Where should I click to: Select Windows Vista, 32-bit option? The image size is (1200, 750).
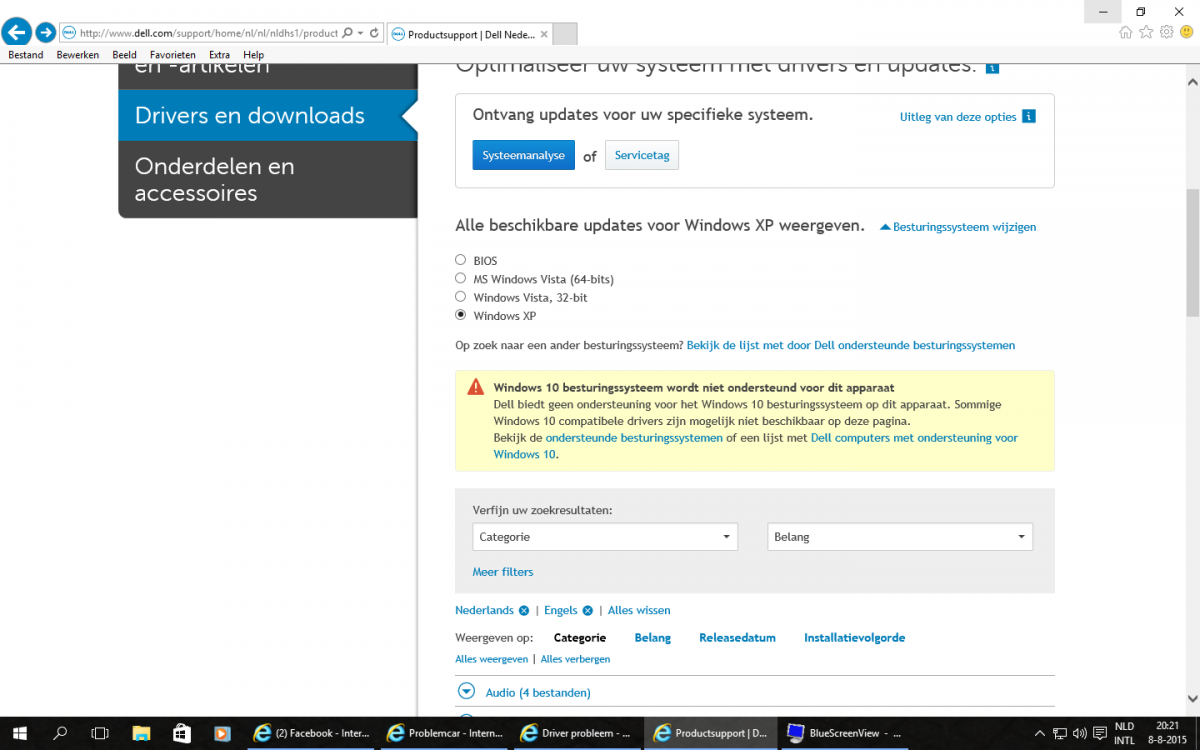click(x=461, y=297)
